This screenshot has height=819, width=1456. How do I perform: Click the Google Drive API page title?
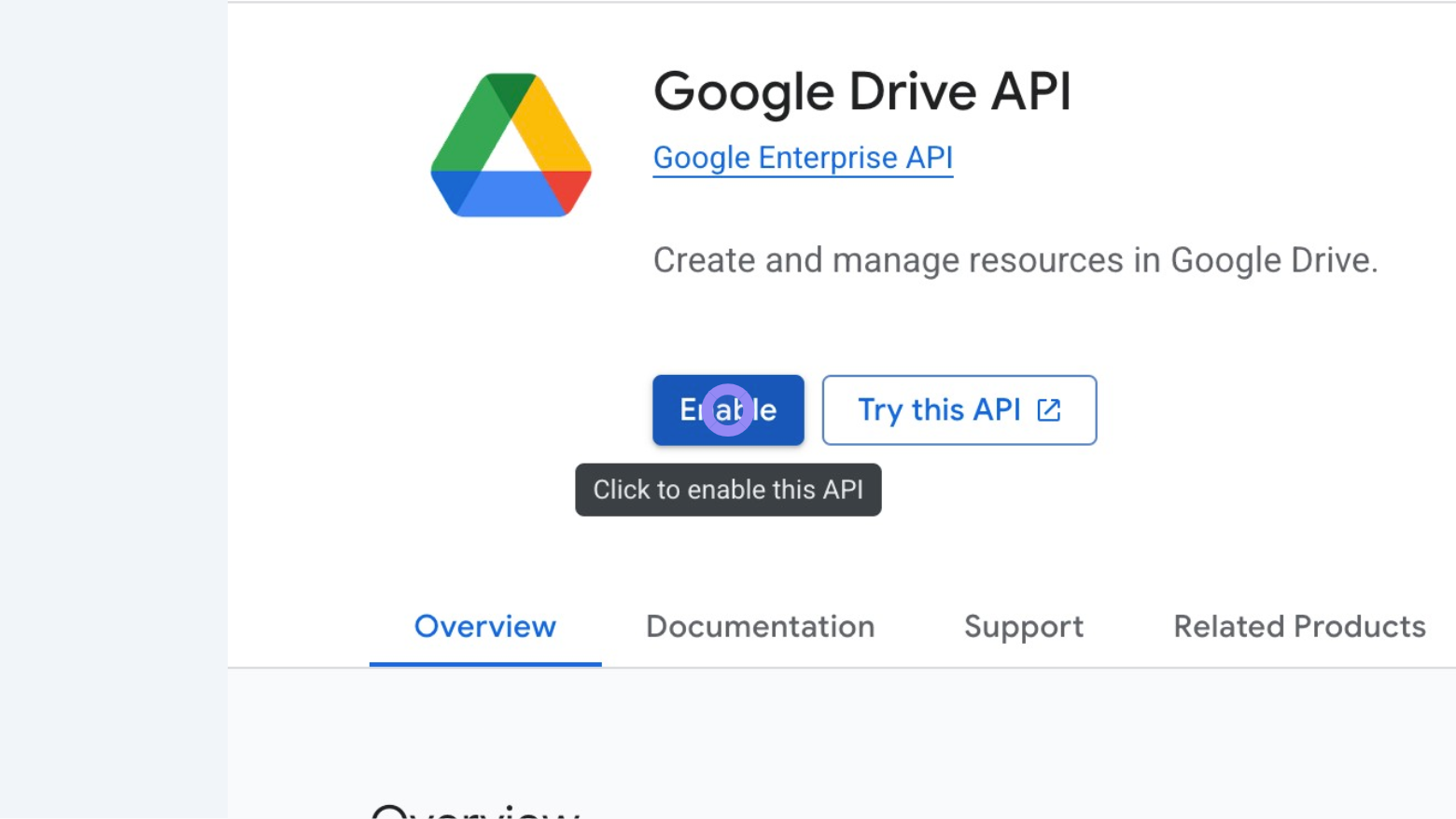pos(861,90)
